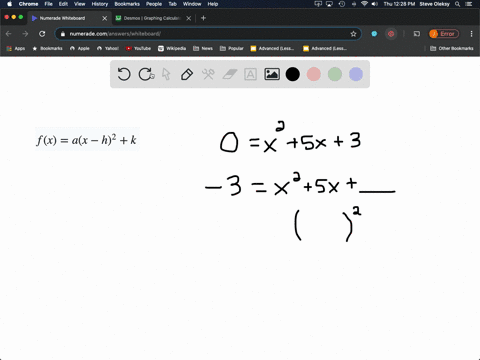This screenshot has width=480, height=360.
Task: Click the Time Machine clock icon
Action: click(x=342, y=4)
